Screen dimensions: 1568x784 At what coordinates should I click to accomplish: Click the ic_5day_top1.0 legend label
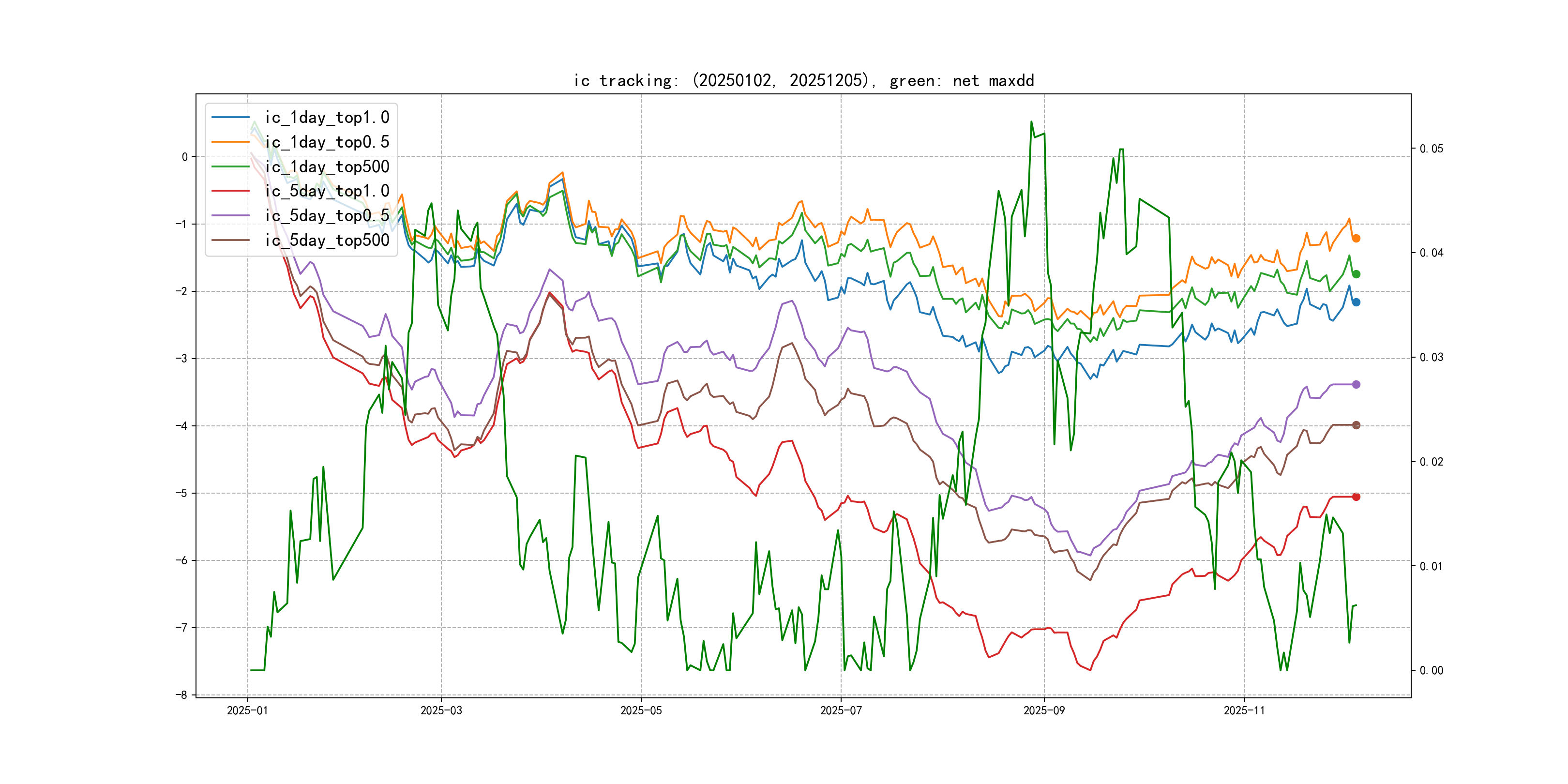[x=327, y=191]
